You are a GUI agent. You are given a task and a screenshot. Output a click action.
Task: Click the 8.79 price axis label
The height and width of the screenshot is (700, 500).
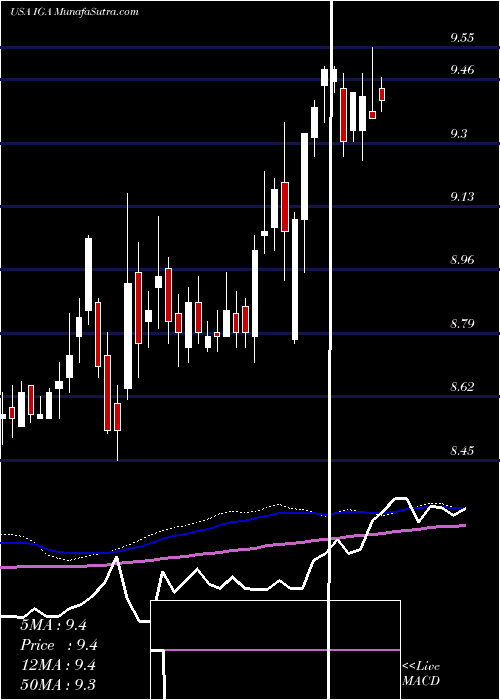tap(462, 323)
